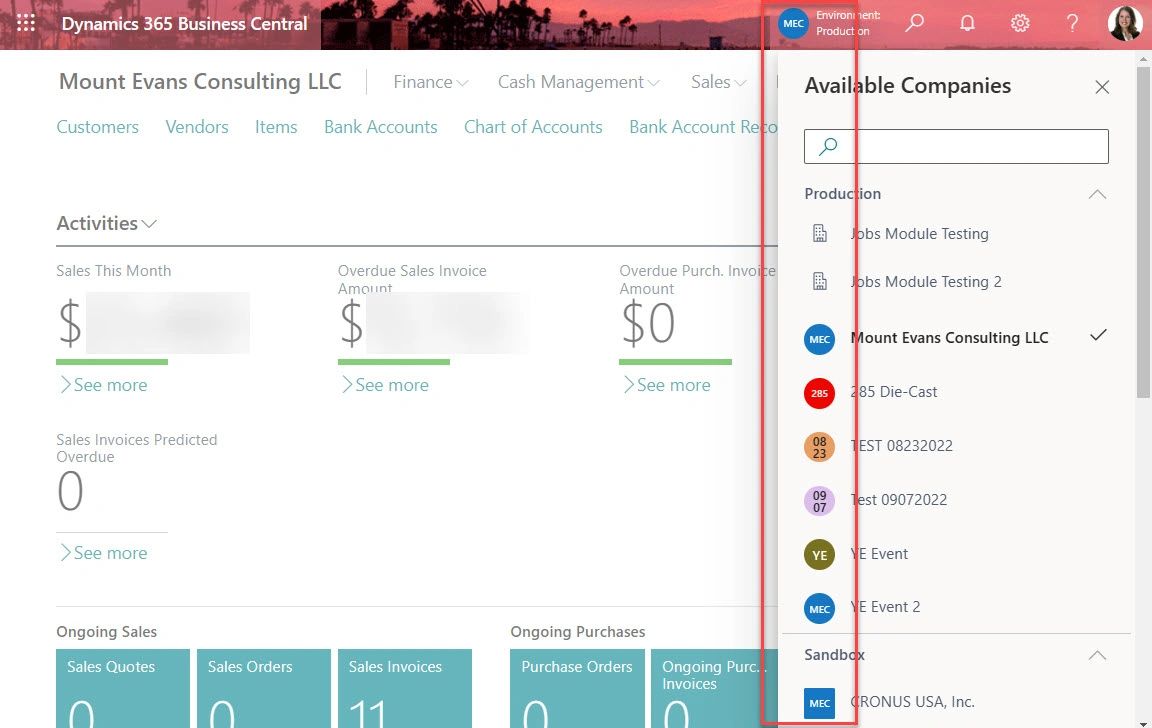Open the Sales Orders tile
Screen dimensions: 1152x728
[264, 688]
